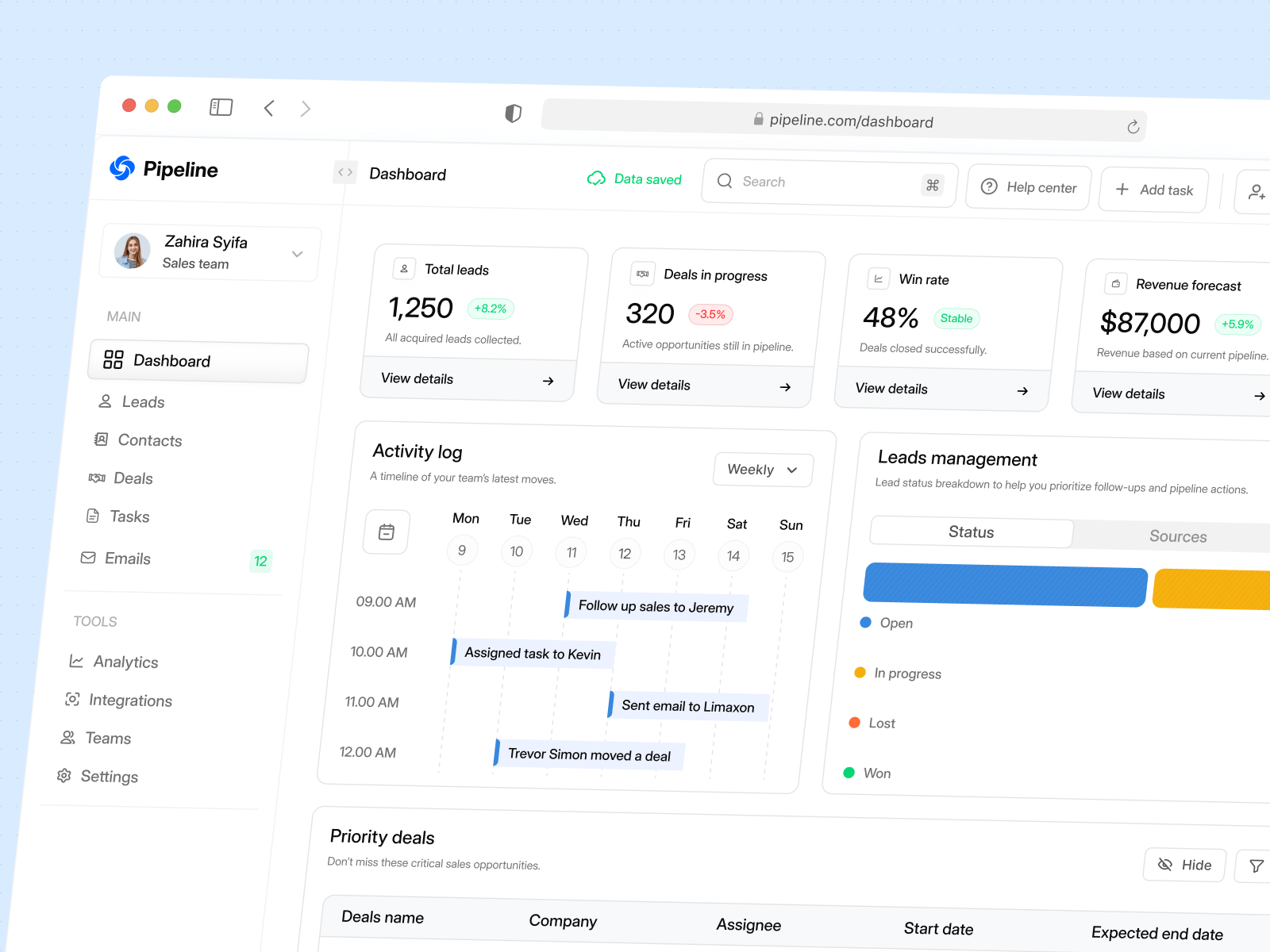
Task: Click the privacy shield icon
Action: coord(514,113)
